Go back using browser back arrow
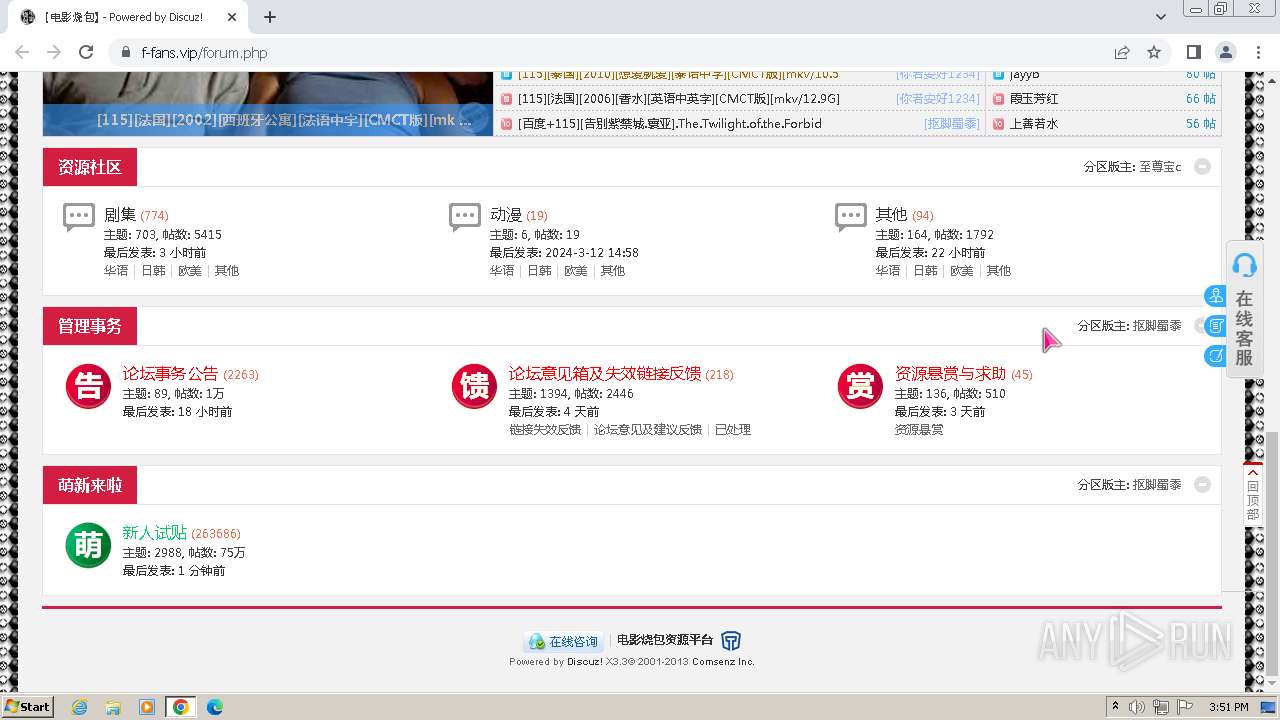Viewport: 1280px width, 720px height. pos(22,52)
